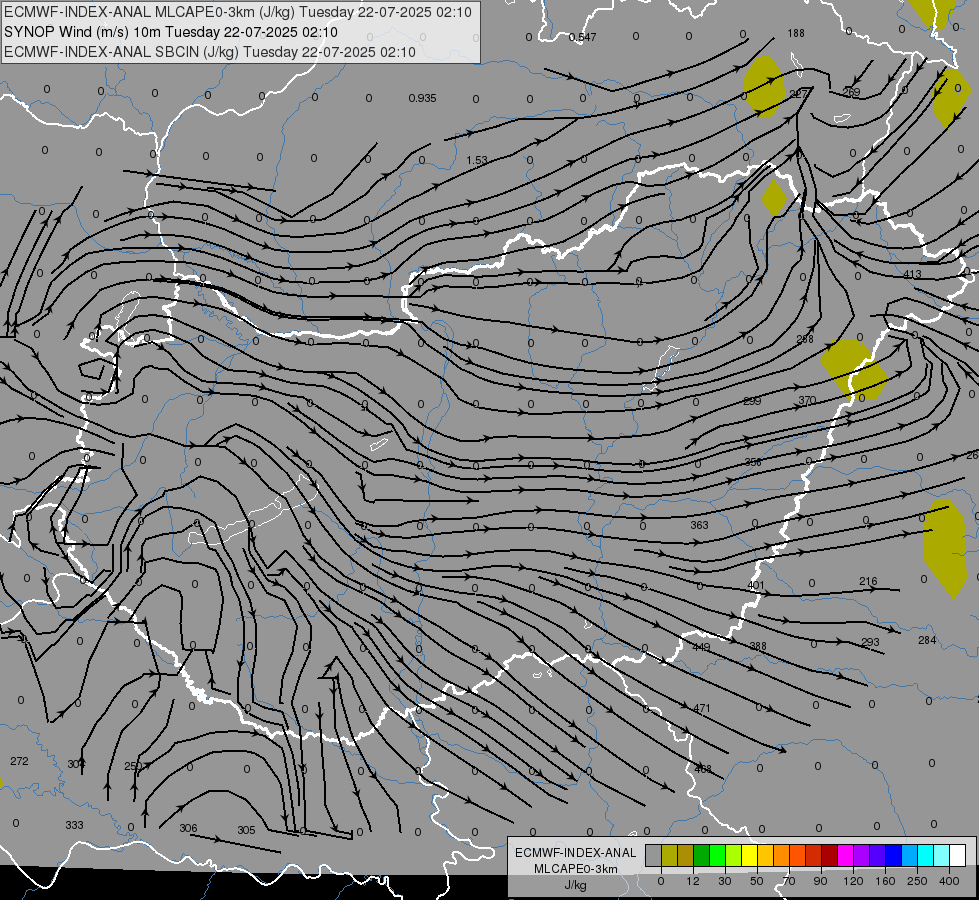Screen dimensions: 979x900
Task: Select the map value '269'
Action: tap(851, 92)
